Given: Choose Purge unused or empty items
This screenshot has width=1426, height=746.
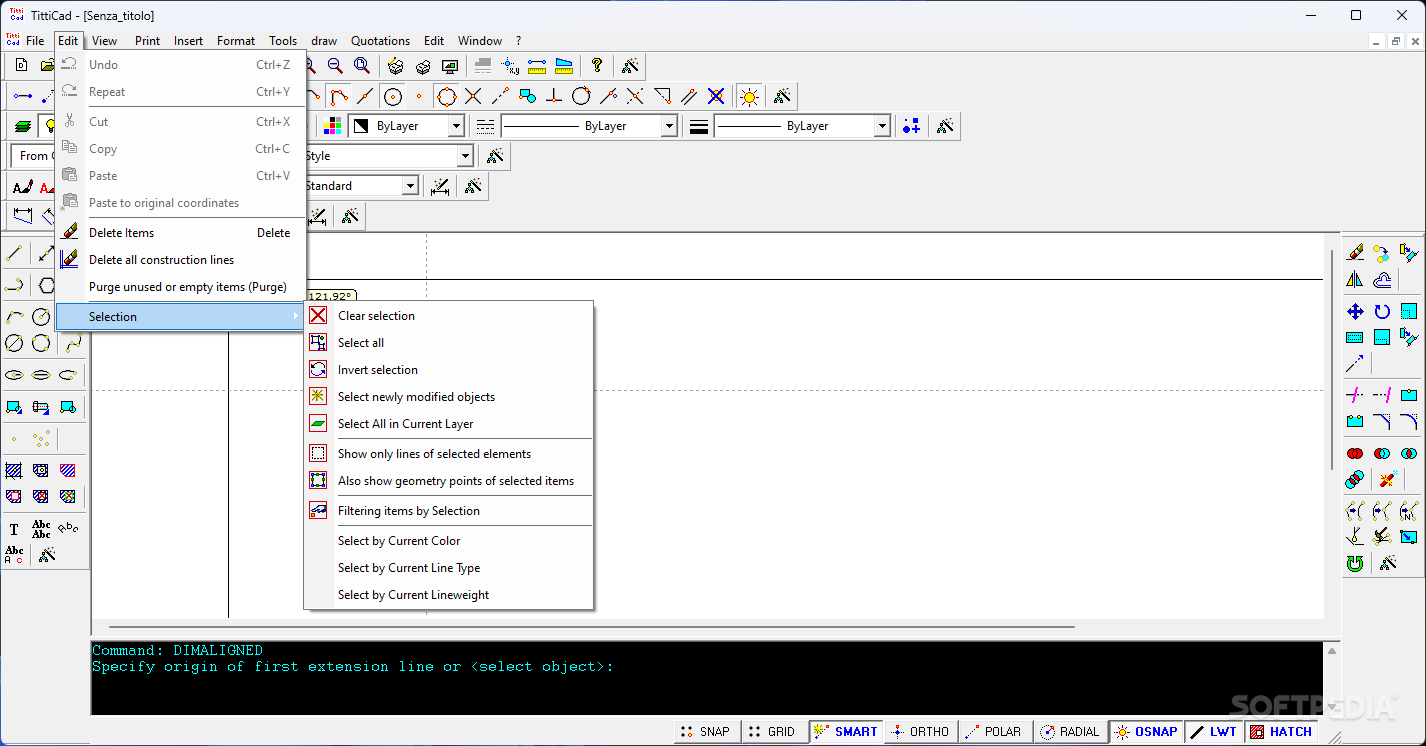Looking at the screenshot, I should click(180, 286).
